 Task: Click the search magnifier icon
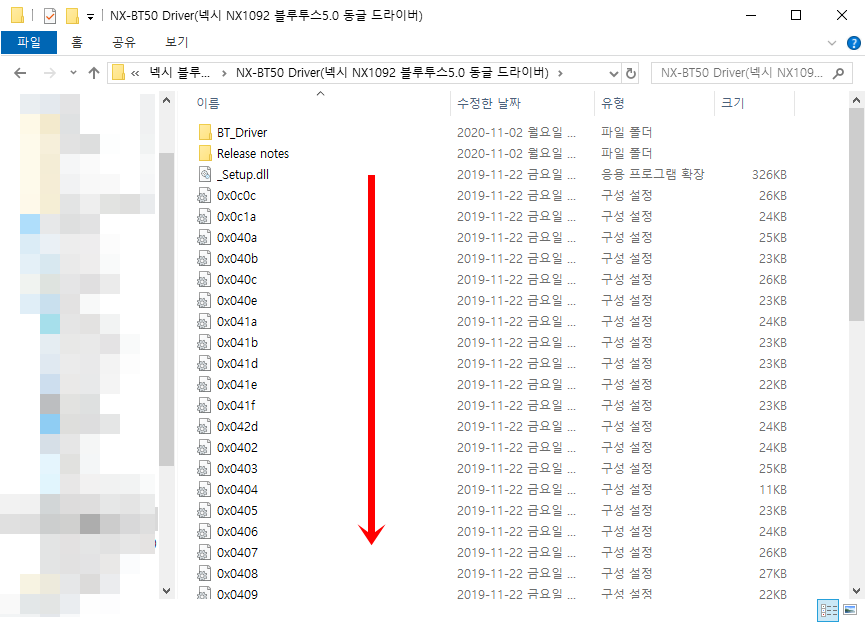tap(838, 73)
